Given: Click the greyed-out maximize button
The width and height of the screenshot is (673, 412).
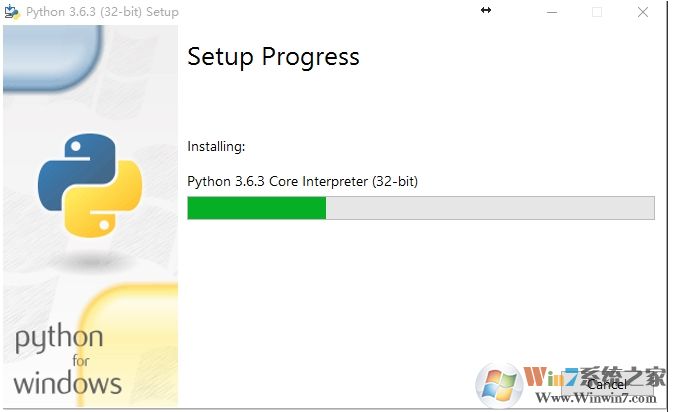Looking at the screenshot, I should [597, 12].
